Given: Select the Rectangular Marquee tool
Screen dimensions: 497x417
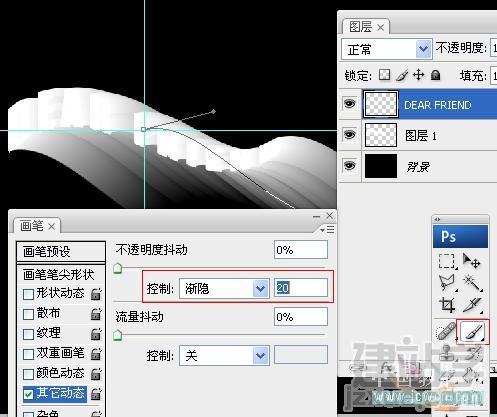Looking at the screenshot, I should point(447,261).
